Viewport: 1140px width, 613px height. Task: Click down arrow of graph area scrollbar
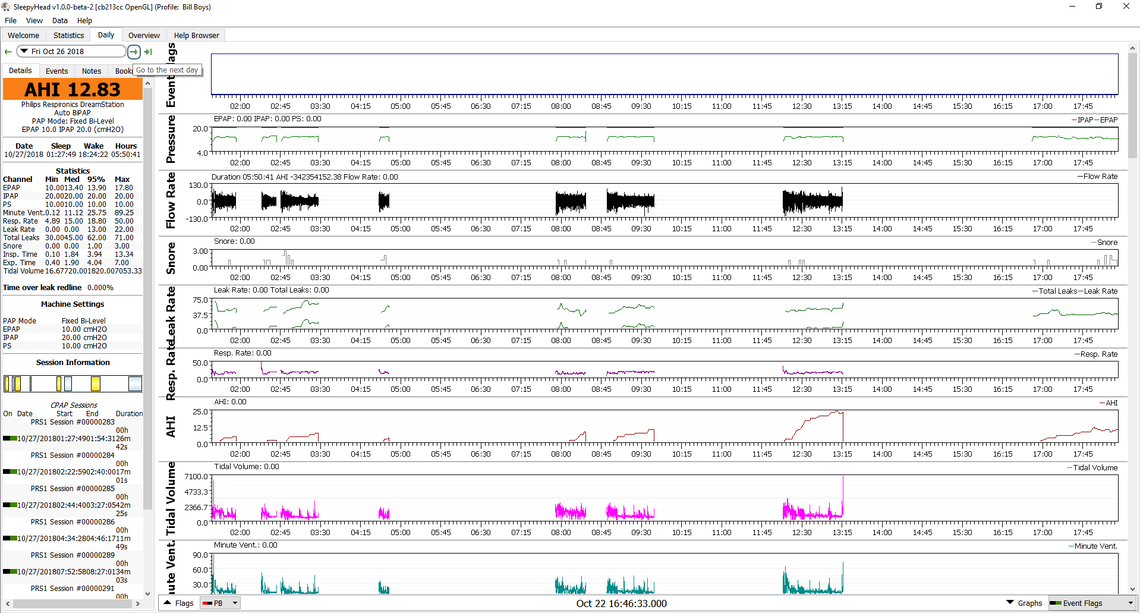(1133, 589)
